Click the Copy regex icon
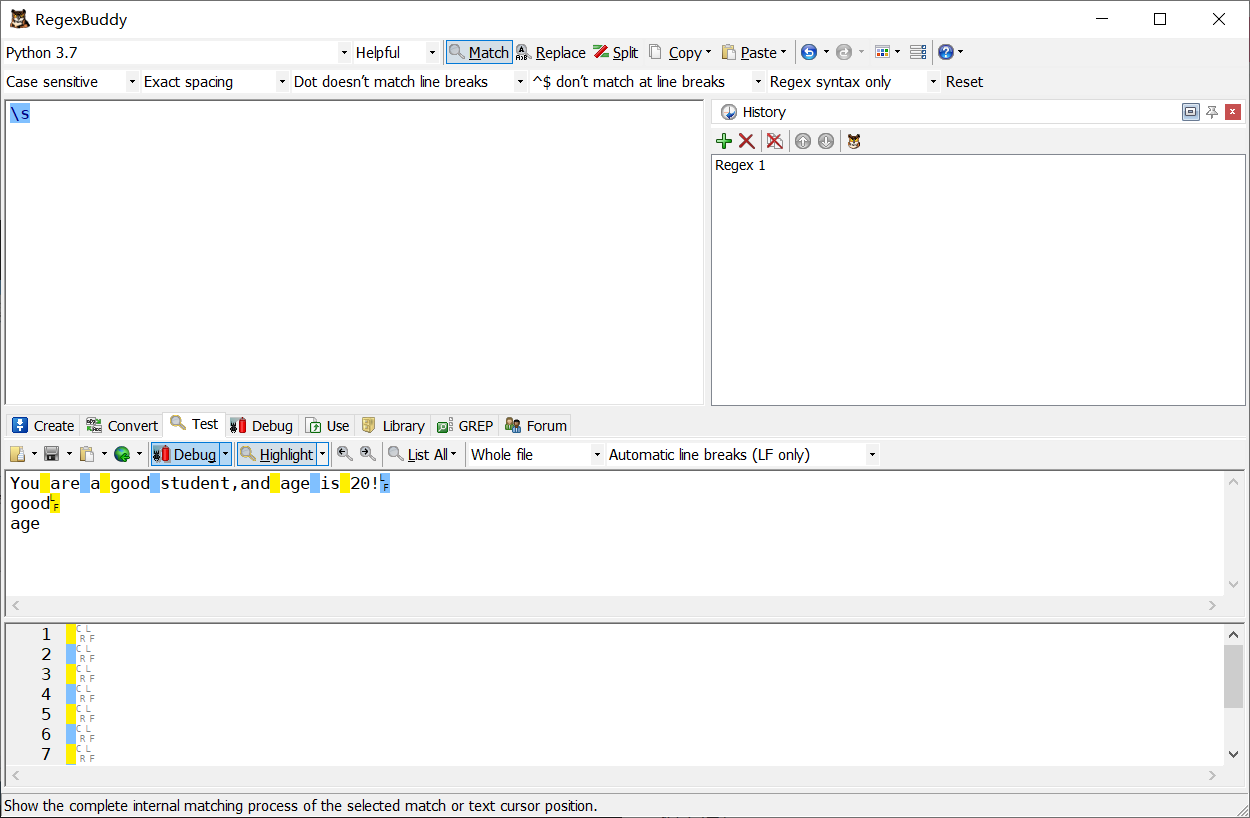 [x=656, y=52]
